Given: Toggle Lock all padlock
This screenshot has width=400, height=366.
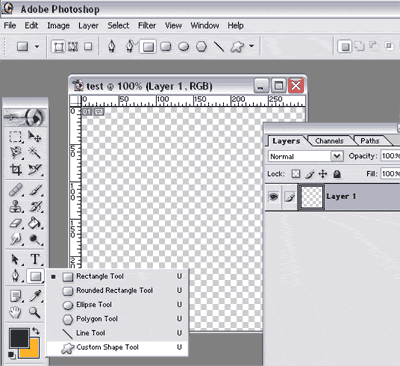Looking at the screenshot, I should pyautogui.click(x=337, y=174).
